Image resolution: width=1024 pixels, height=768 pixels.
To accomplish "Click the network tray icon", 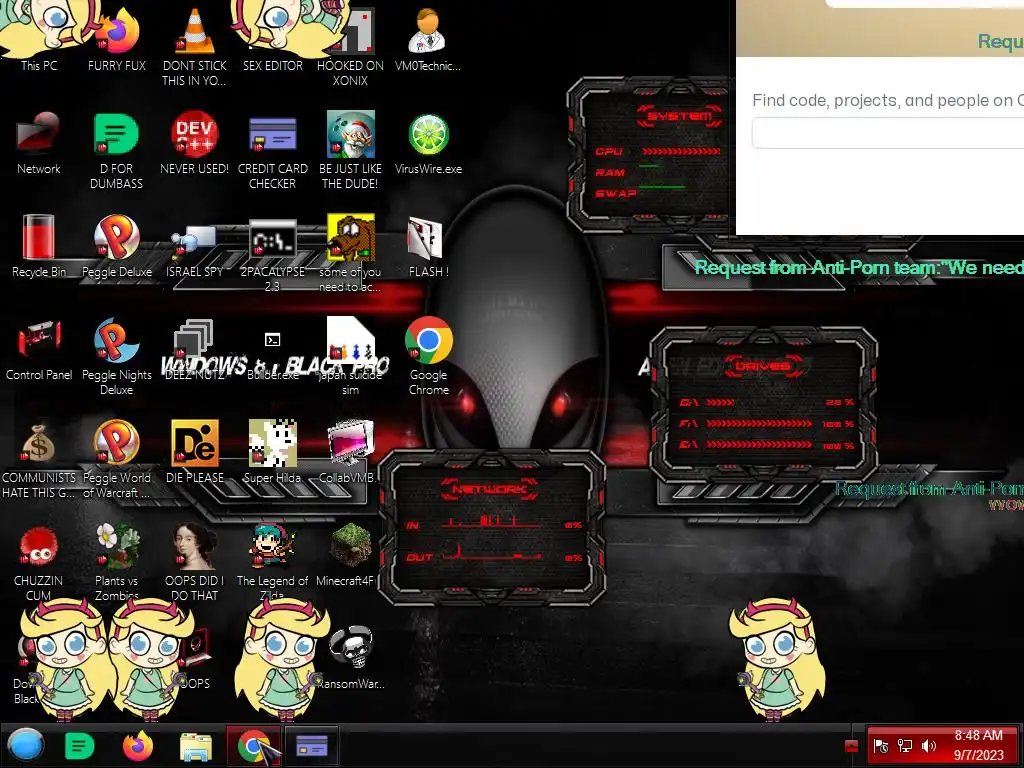I will [905, 746].
